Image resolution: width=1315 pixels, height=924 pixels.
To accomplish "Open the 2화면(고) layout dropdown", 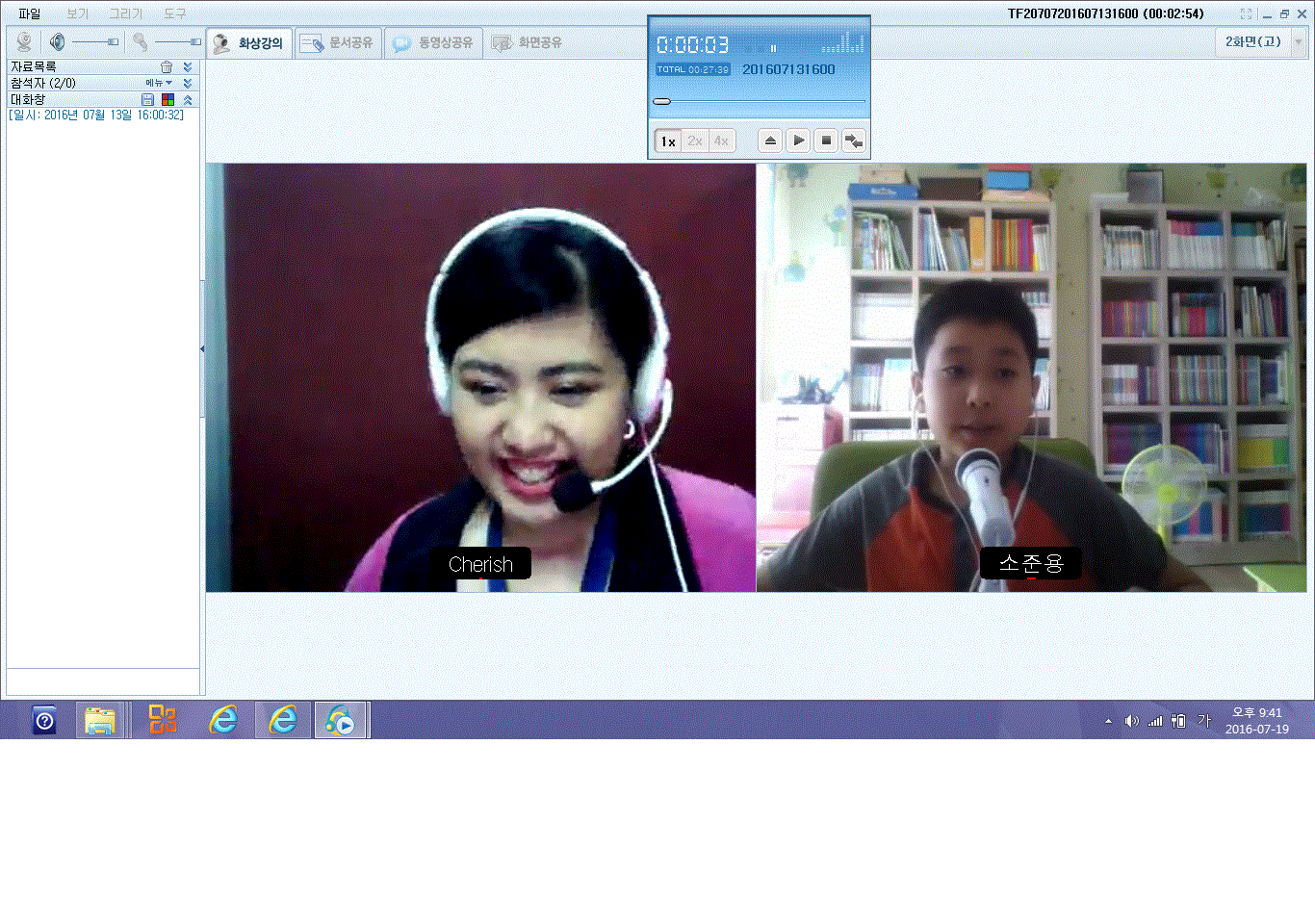I will (1298, 42).
